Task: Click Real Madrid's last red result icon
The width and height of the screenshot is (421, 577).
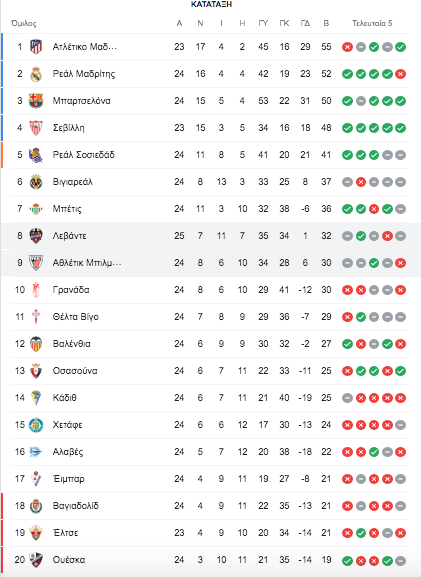Action: coord(400,74)
